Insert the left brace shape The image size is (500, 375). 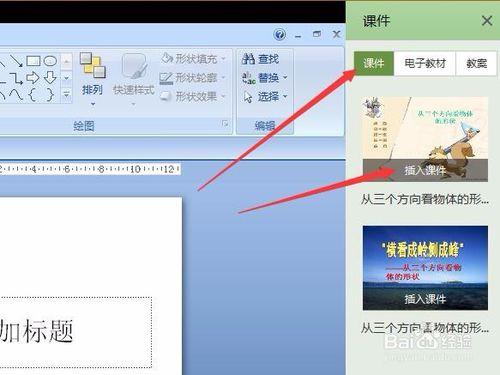click(32, 95)
